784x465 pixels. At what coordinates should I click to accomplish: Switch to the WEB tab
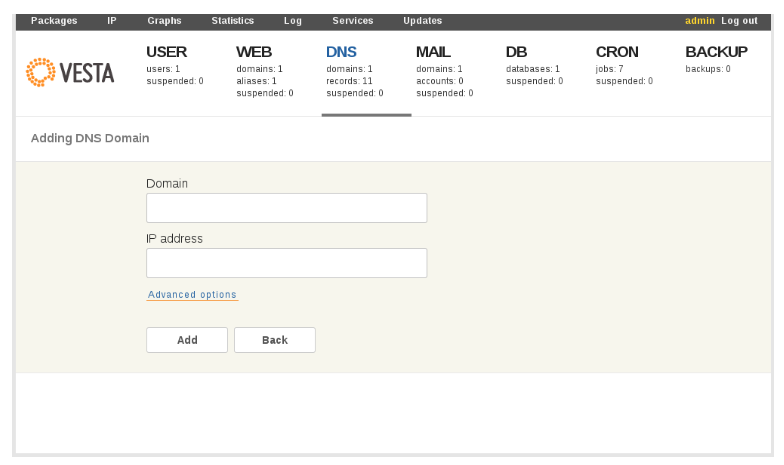click(x=254, y=52)
